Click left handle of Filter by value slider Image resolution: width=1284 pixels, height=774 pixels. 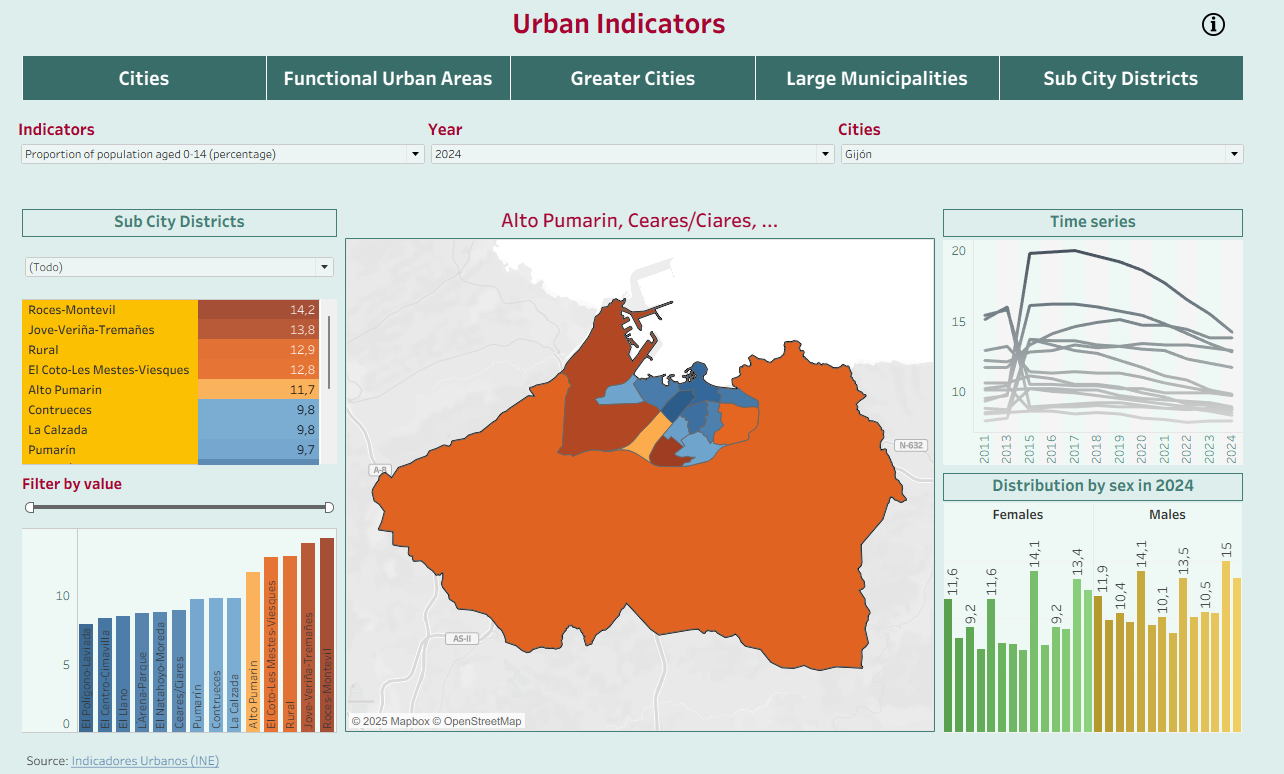[30, 507]
